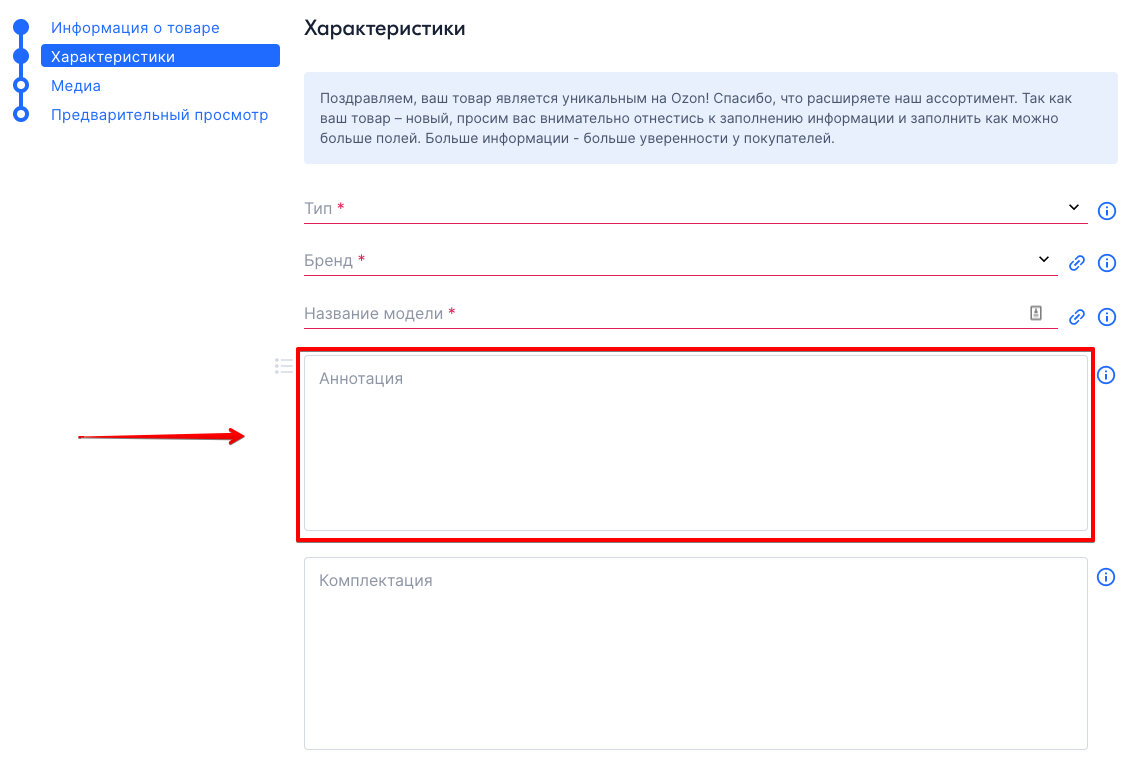Image resolution: width=1140 pixels, height=778 pixels.
Task: Click link icon next to Название модели
Action: [x=1076, y=317]
